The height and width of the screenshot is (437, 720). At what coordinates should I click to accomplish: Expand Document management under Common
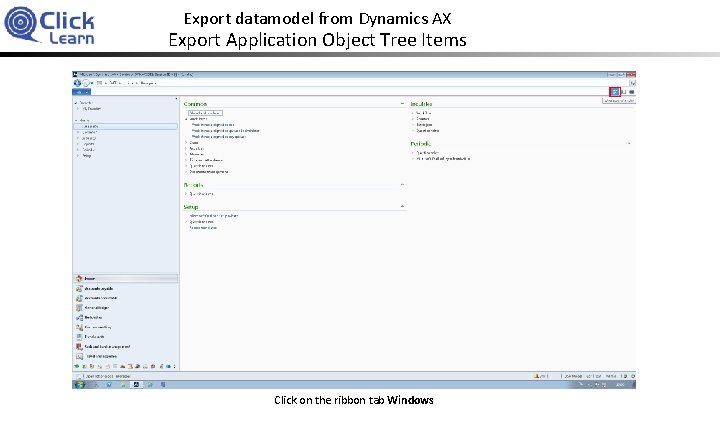186,172
